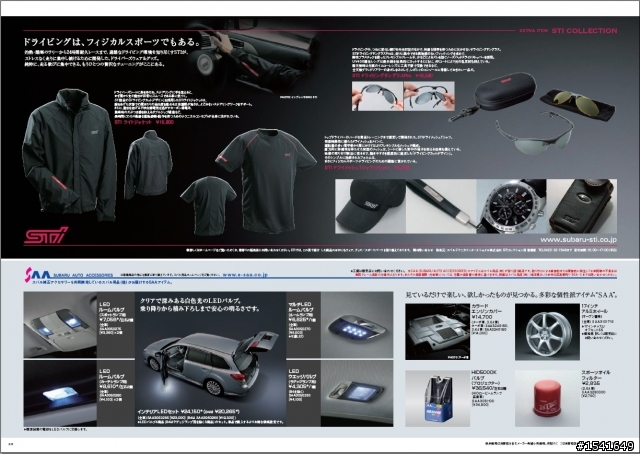Open the 17-inch aluminum wheel photo
Viewport: 640px width, 454px height.
(547, 332)
